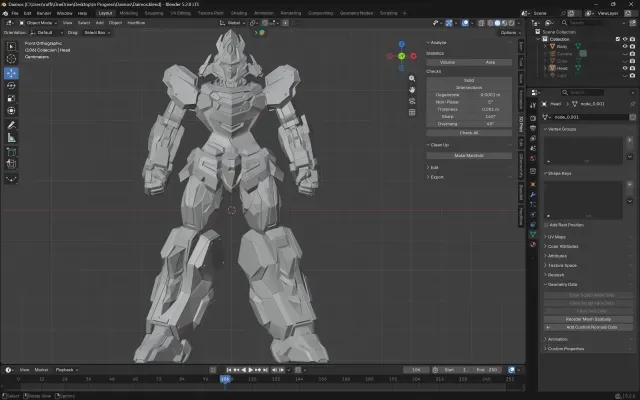
Task: Select solid viewport shading
Action: [497, 23]
